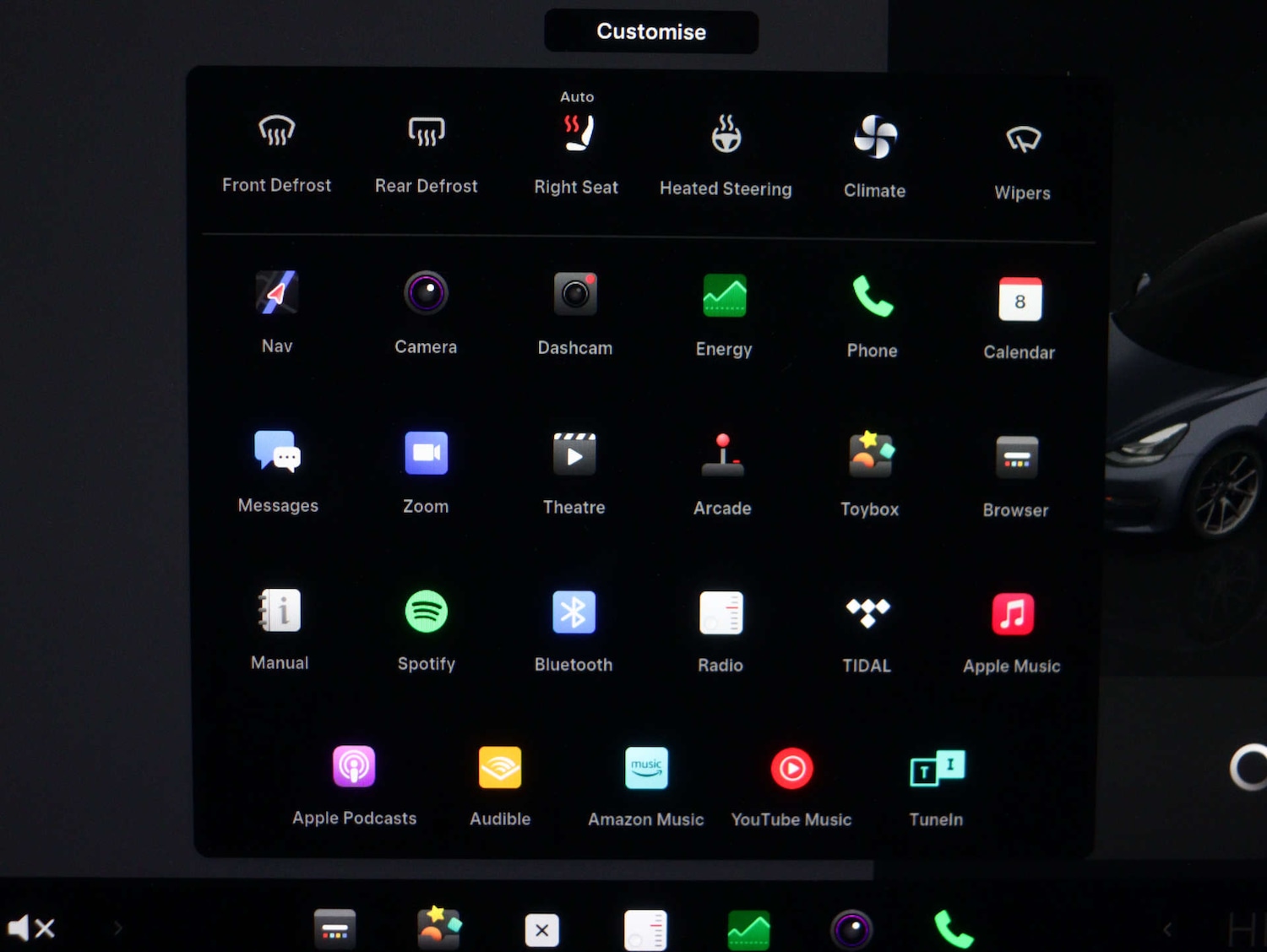1267x952 pixels.
Task: Open the TIDAL music app
Action: [x=867, y=613]
